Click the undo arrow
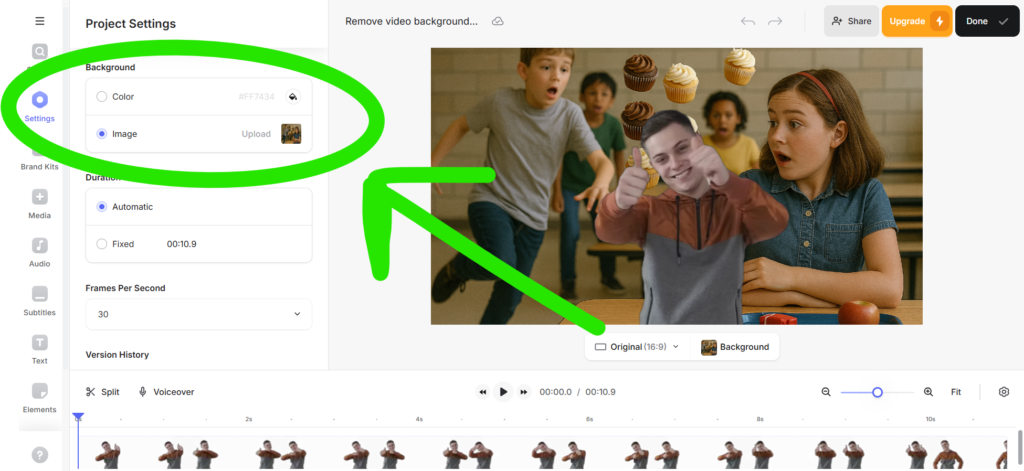Viewport: 1024px width, 471px height. 748,22
